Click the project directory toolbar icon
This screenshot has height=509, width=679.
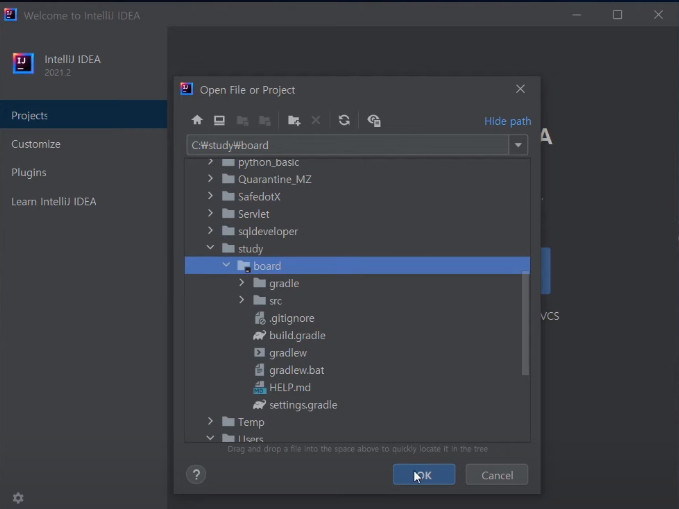click(x=242, y=120)
